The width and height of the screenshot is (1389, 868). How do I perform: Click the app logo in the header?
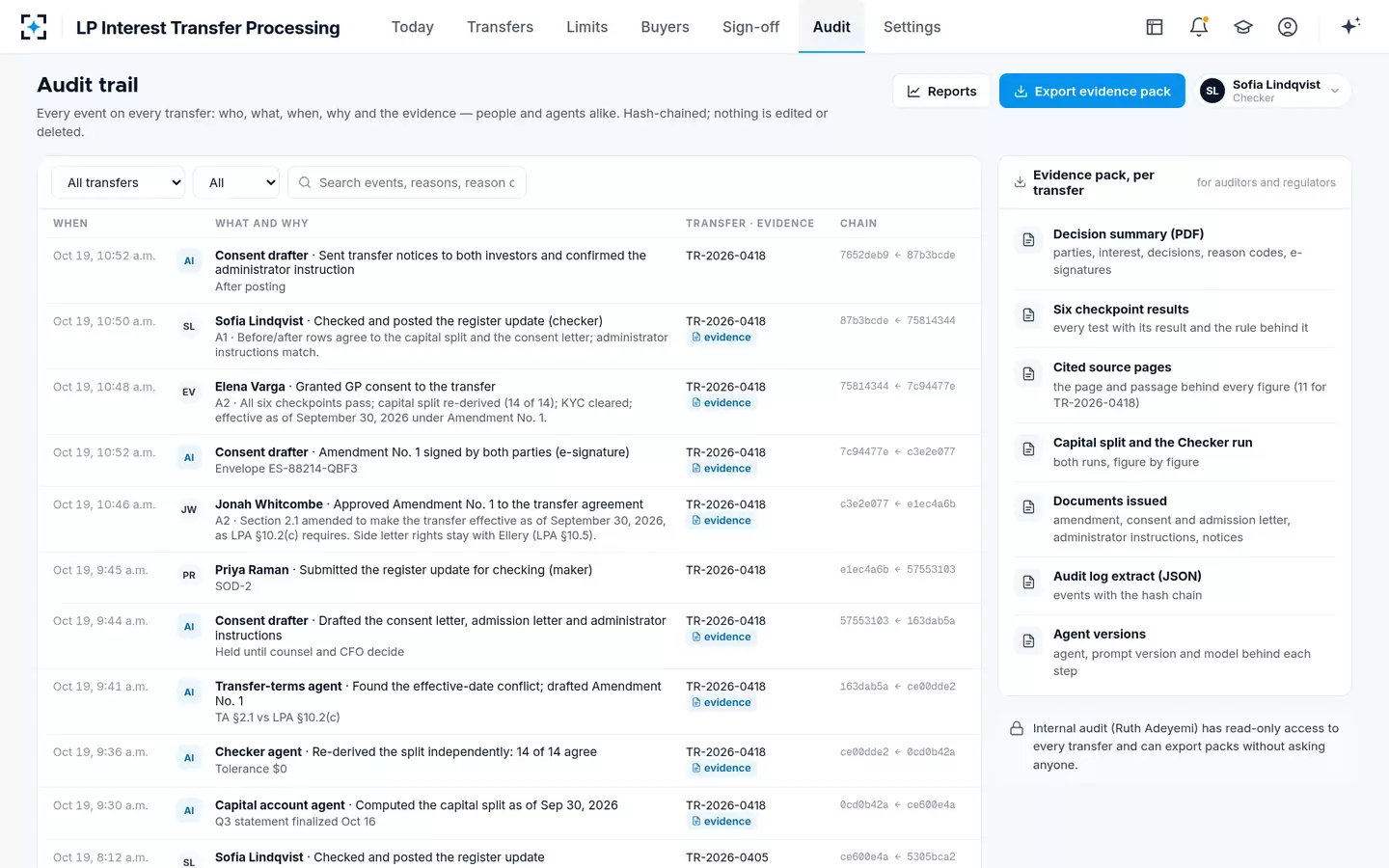[34, 27]
